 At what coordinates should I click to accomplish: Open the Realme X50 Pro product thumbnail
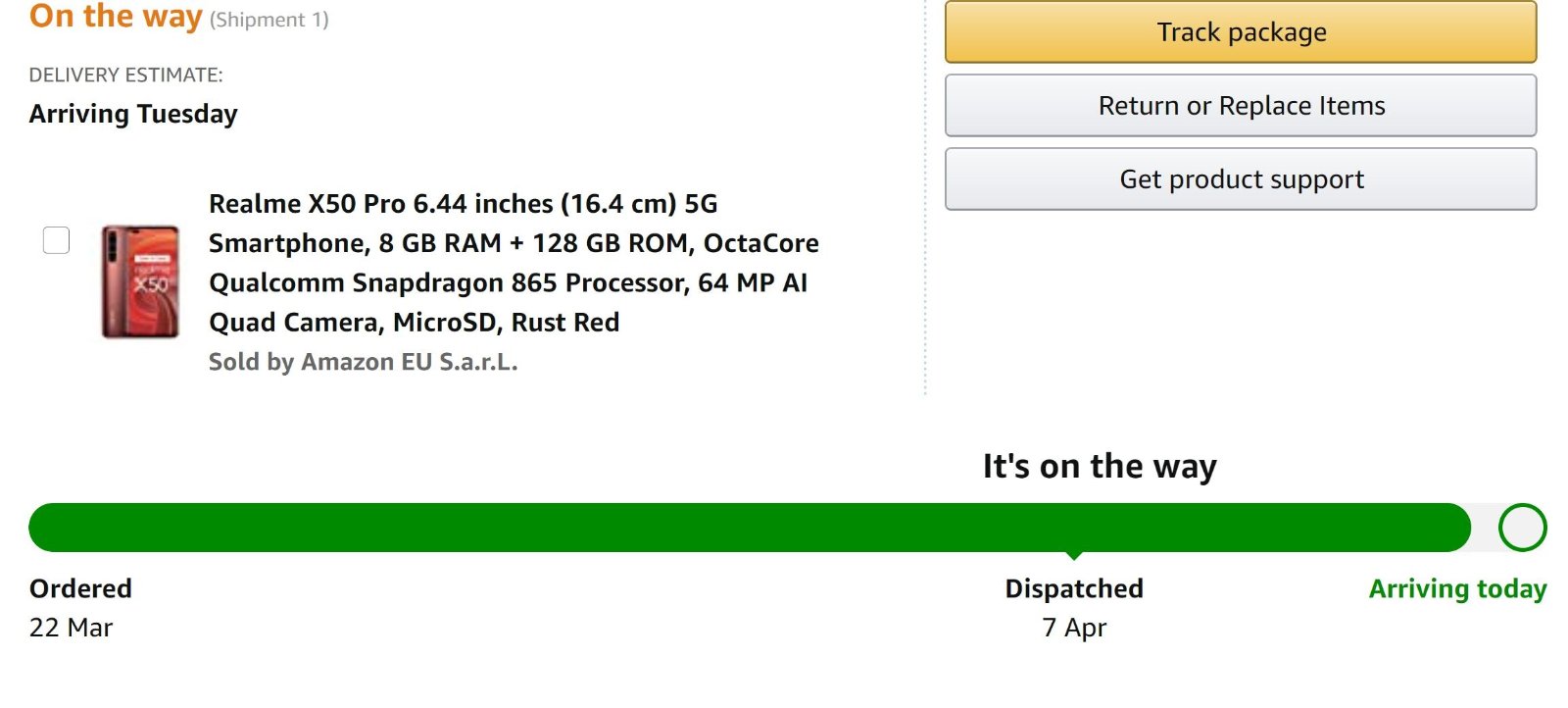[141, 282]
